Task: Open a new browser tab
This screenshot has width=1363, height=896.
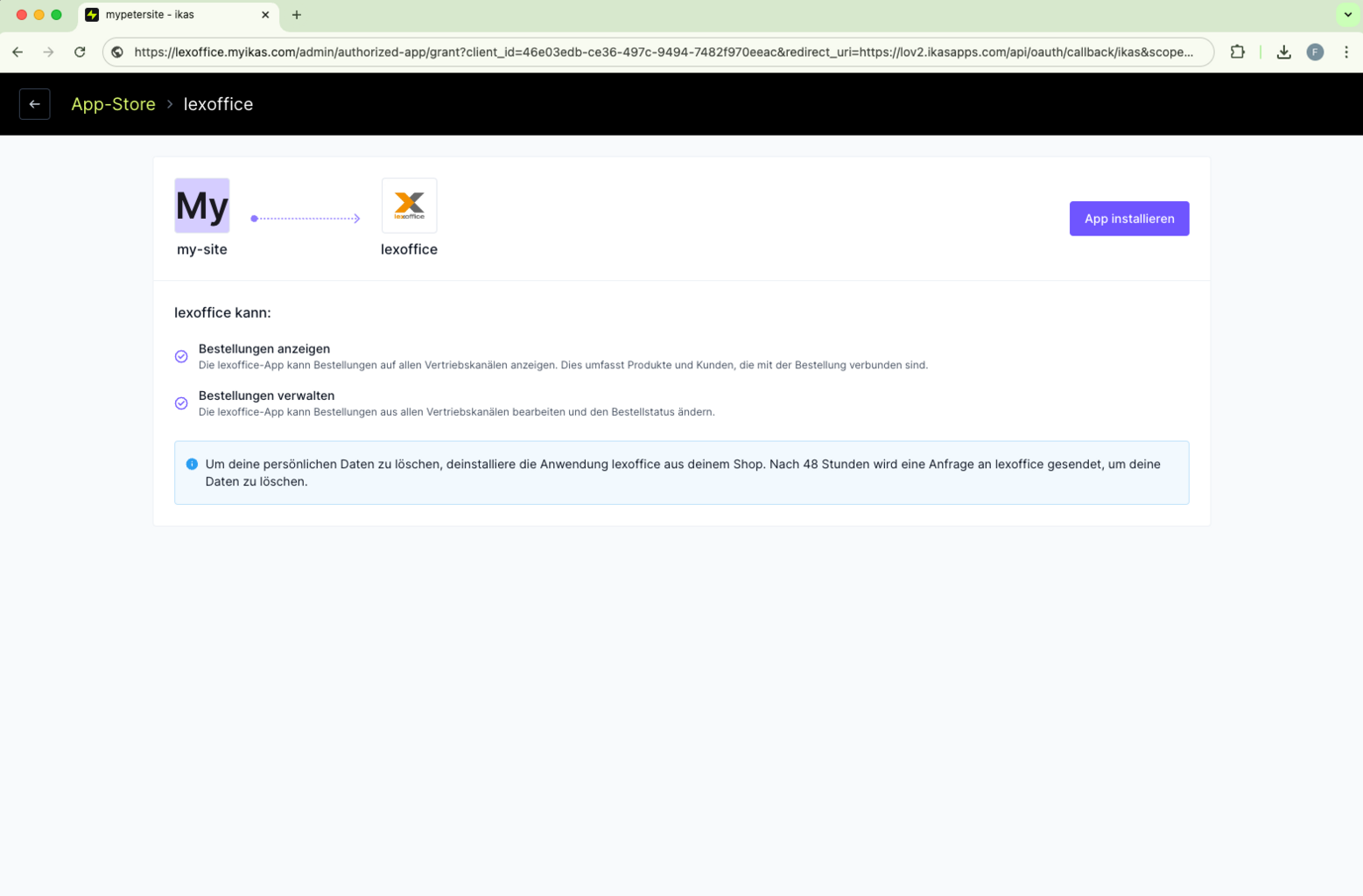Action: 297,15
